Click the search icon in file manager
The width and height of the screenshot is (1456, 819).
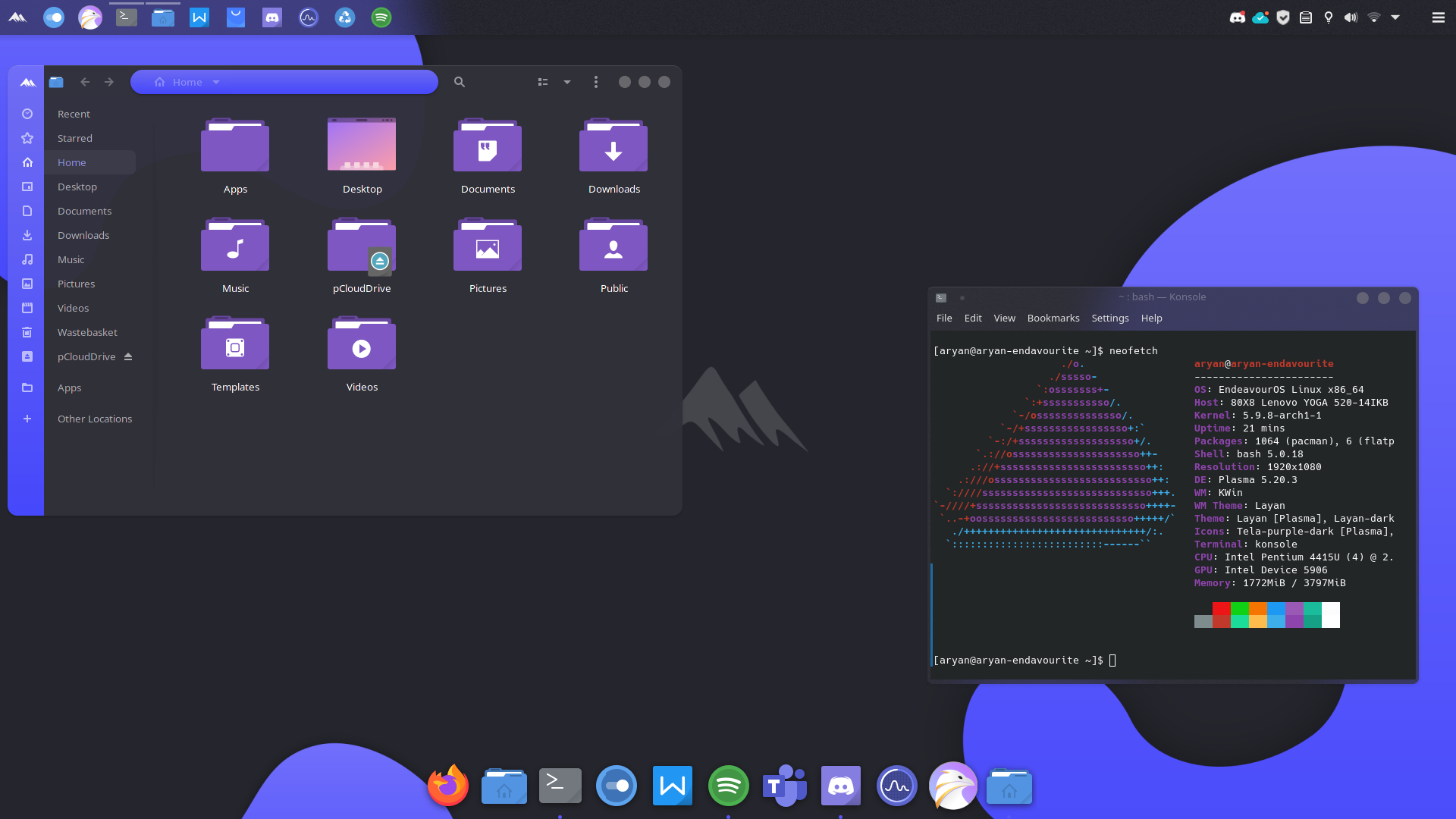point(459,82)
